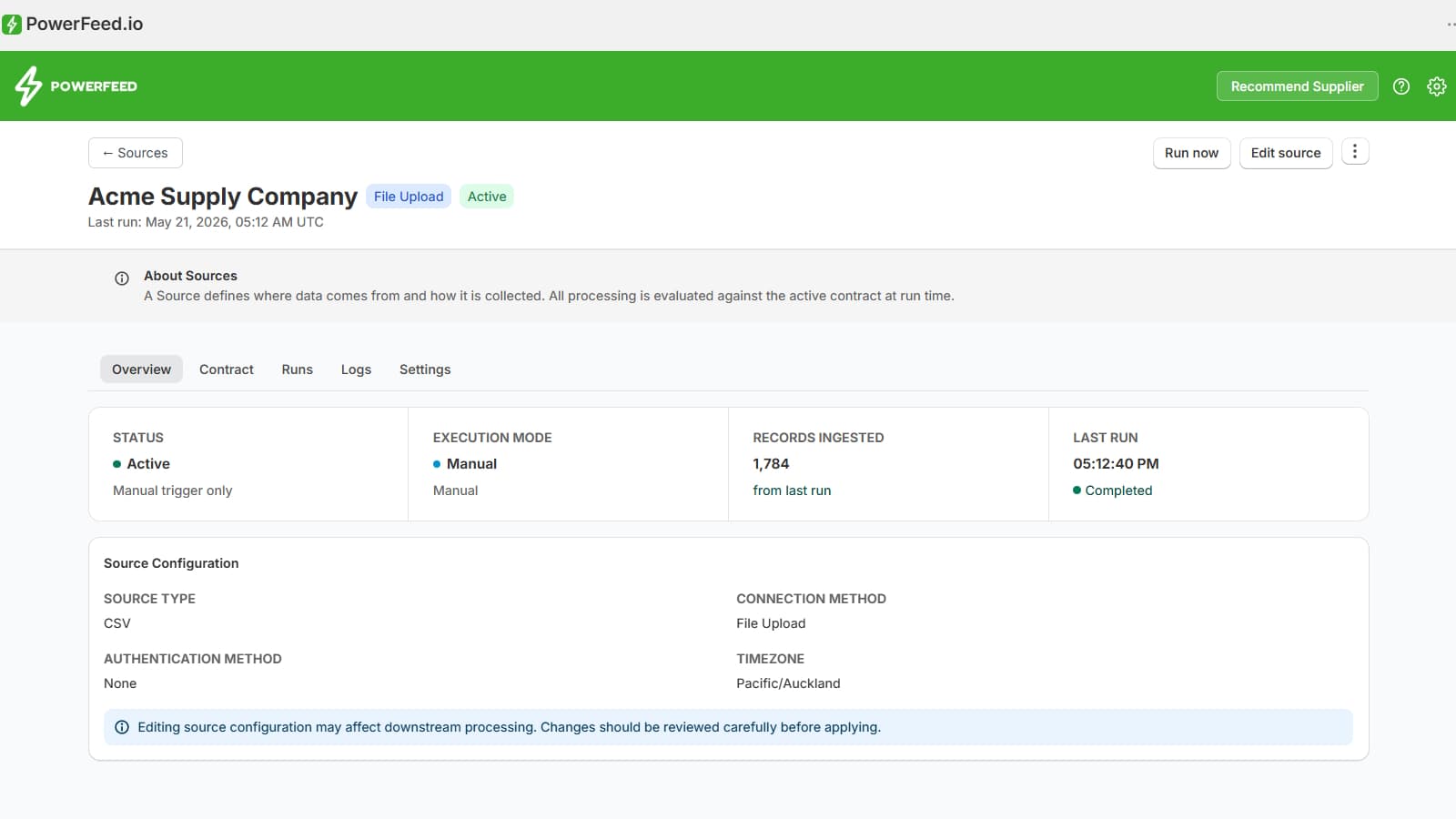Click the editing source configuration warning text
The height and width of the screenshot is (819, 1456).
coord(509,727)
